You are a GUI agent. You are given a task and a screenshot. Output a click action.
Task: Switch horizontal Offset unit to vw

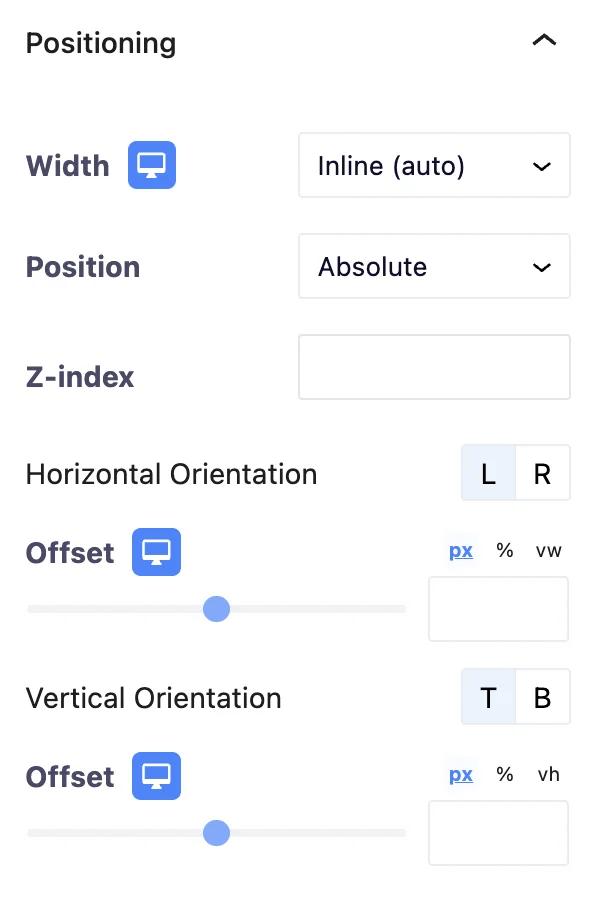click(548, 550)
